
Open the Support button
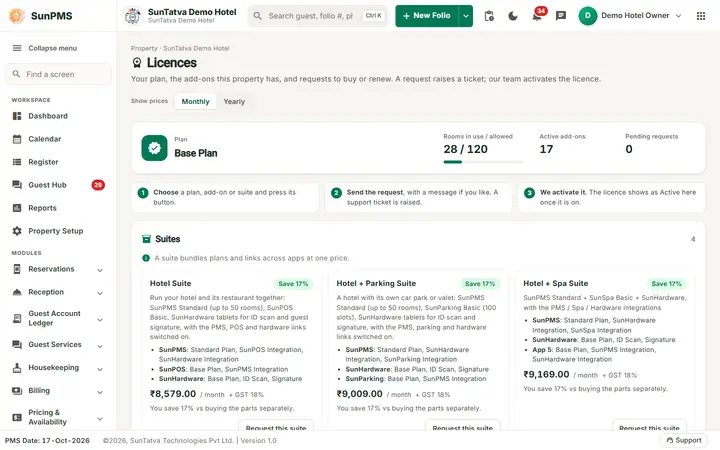tap(684, 440)
